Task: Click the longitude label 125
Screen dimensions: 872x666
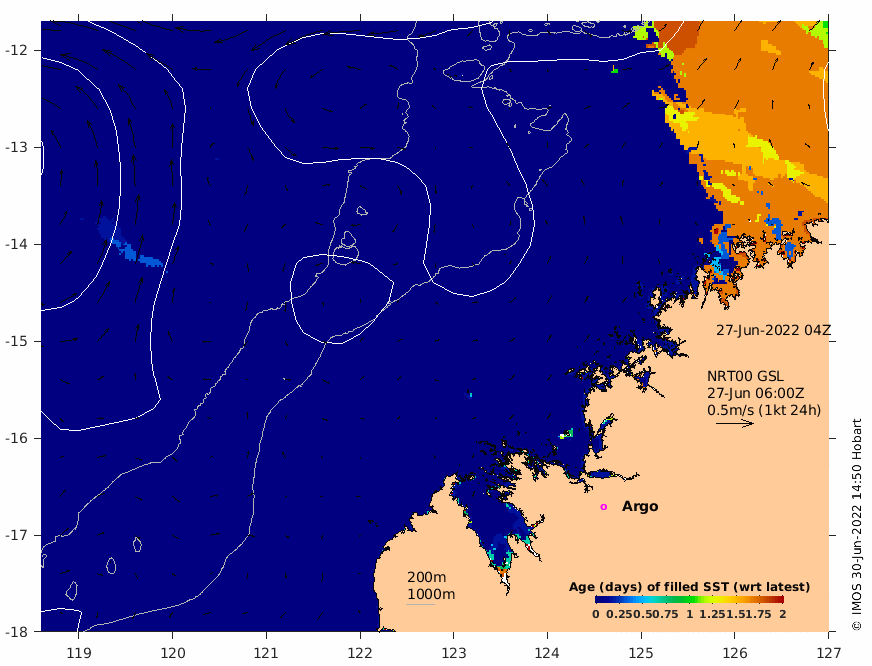Action: (641, 653)
